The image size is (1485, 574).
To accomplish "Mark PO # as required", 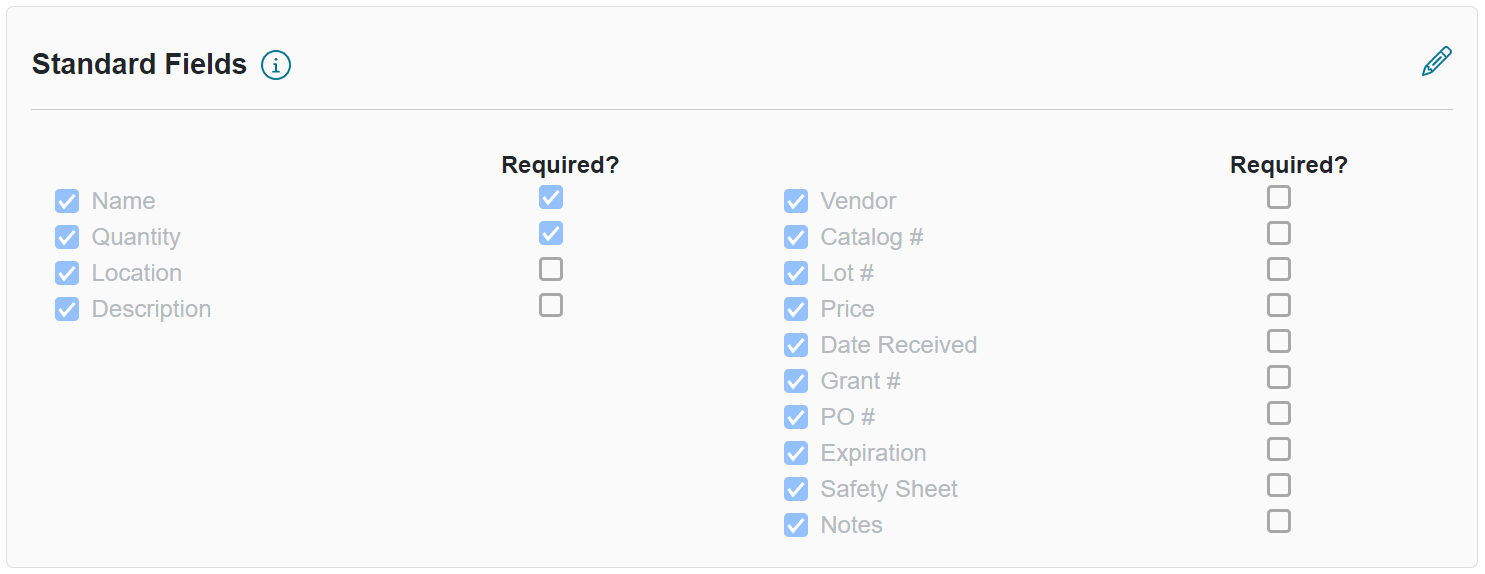I will [1279, 413].
